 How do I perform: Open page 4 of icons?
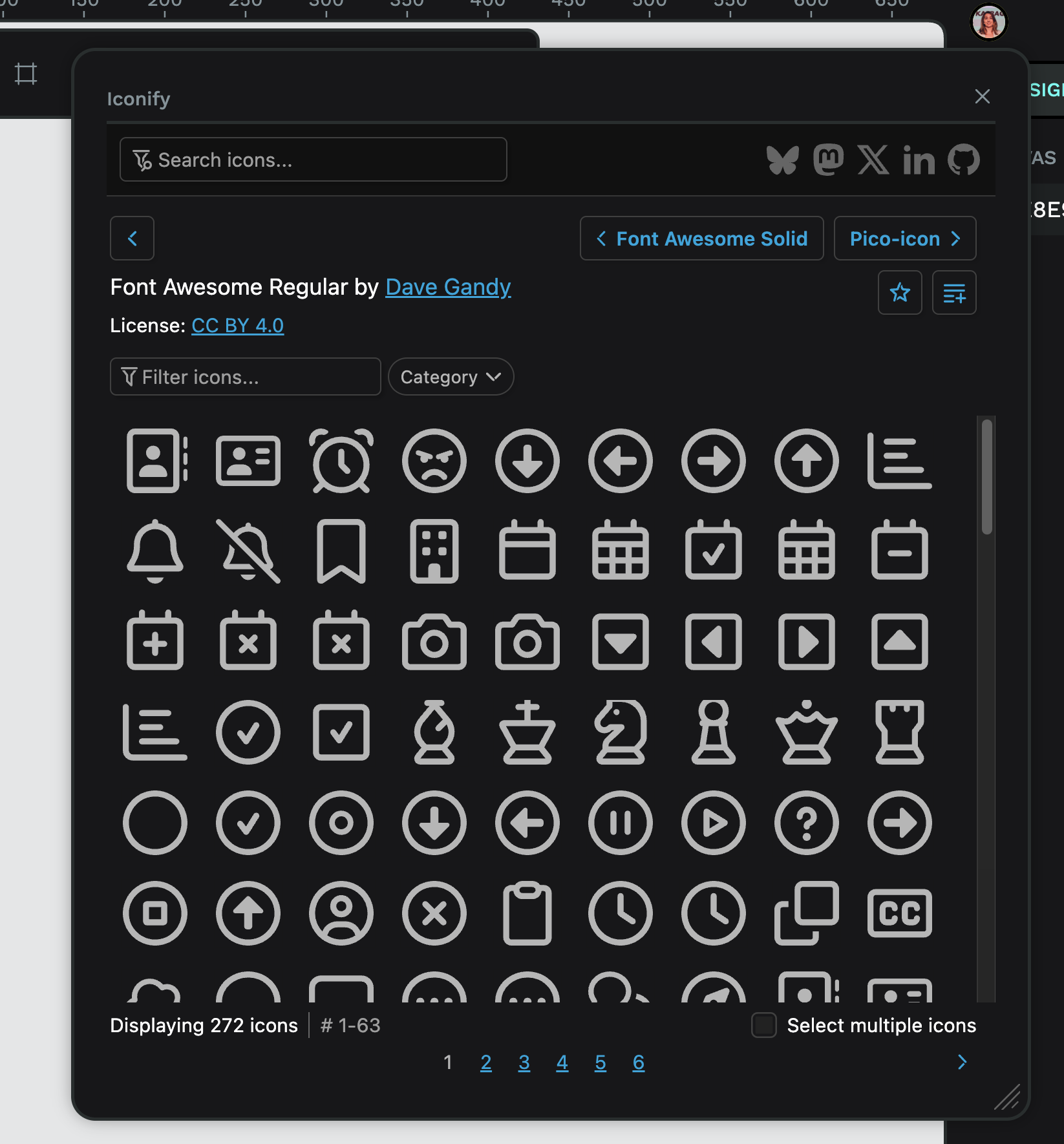(562, 1063)
